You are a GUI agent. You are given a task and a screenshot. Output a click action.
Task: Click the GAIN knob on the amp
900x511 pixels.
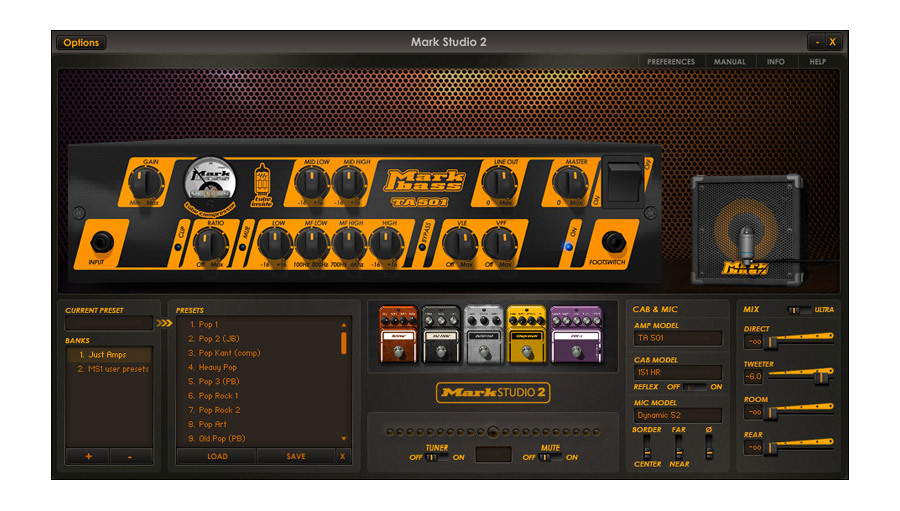pyautogui.click(x=145, y=184)
